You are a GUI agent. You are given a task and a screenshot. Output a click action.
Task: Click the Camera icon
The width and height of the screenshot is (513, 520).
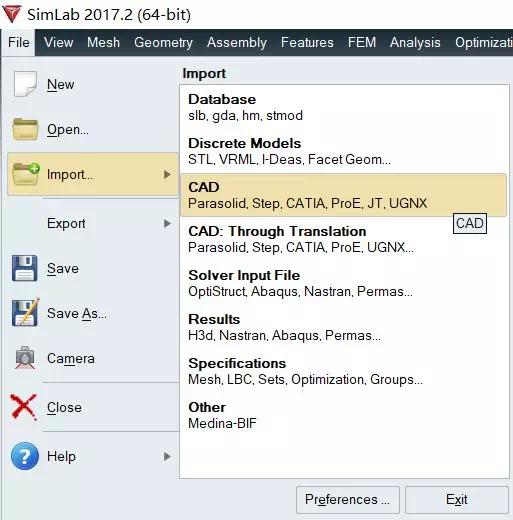pyautogui.click(x=25, y=358)
